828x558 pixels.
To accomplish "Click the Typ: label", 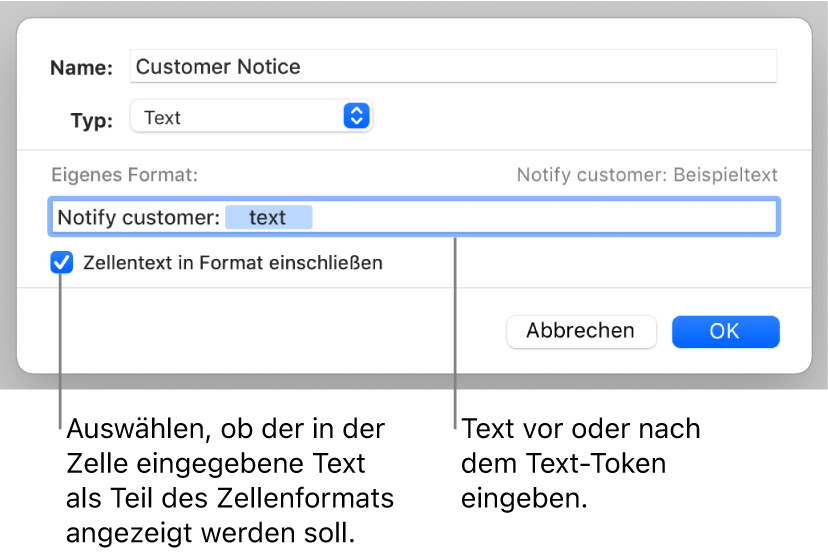I will click(x=92, y=119).
